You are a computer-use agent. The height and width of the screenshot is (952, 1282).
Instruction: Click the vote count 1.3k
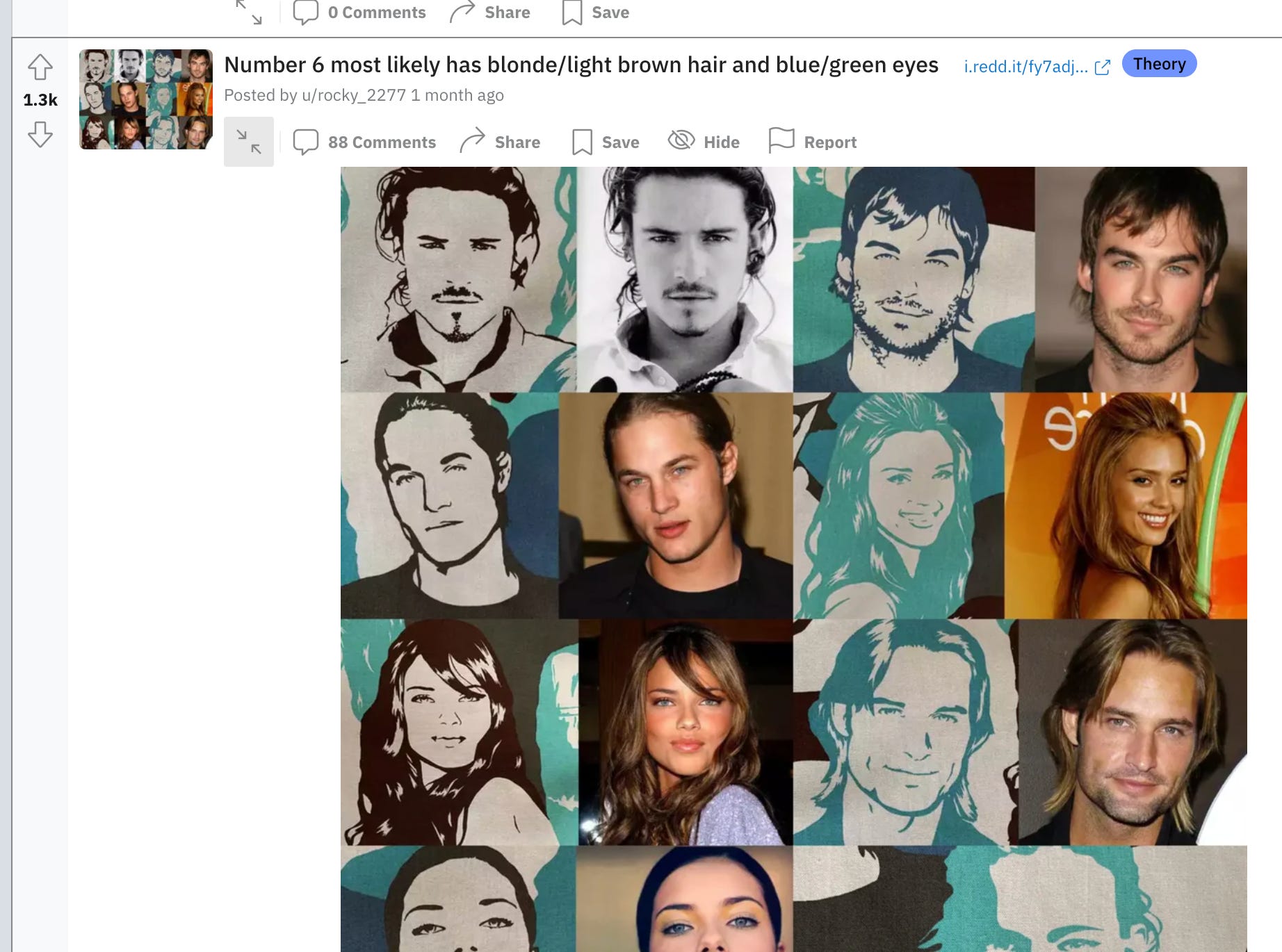click(40, 100)
